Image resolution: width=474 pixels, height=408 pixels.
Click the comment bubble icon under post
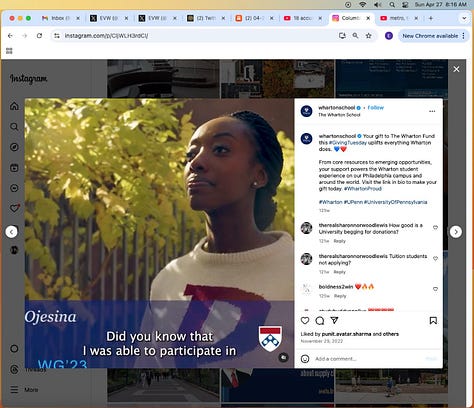(320, 320)
